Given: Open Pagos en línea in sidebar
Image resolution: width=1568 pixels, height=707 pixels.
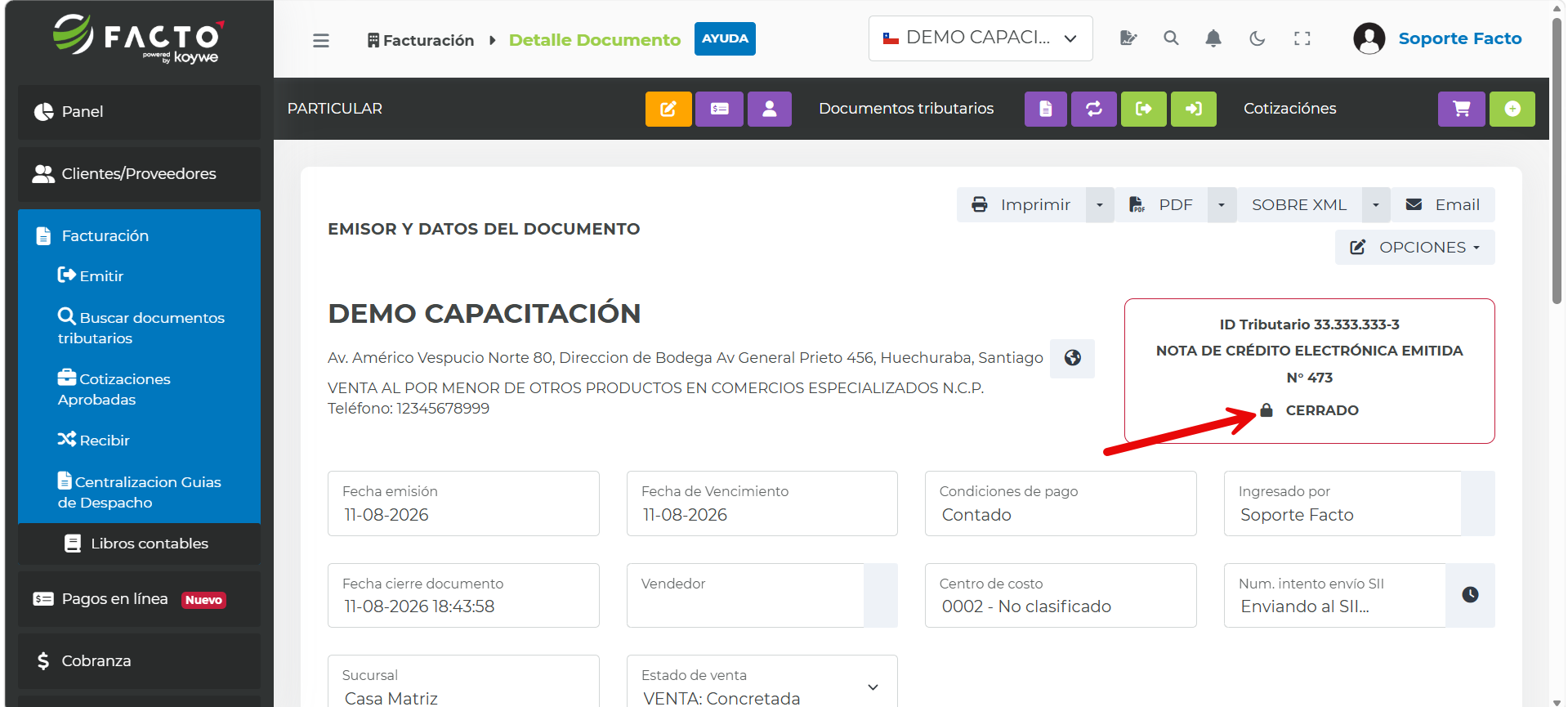Looking at the screenshot, I should 139,599.
